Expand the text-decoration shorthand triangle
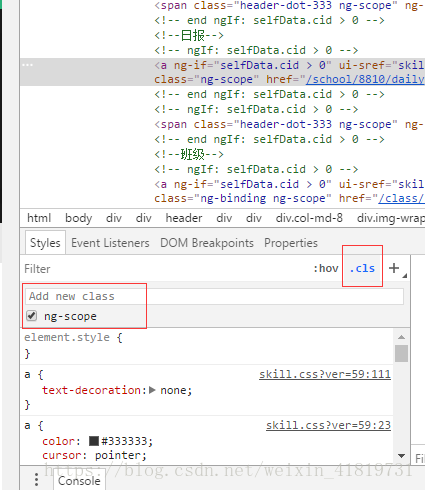Viewport: 425px width, 490px height. point(152,390)
